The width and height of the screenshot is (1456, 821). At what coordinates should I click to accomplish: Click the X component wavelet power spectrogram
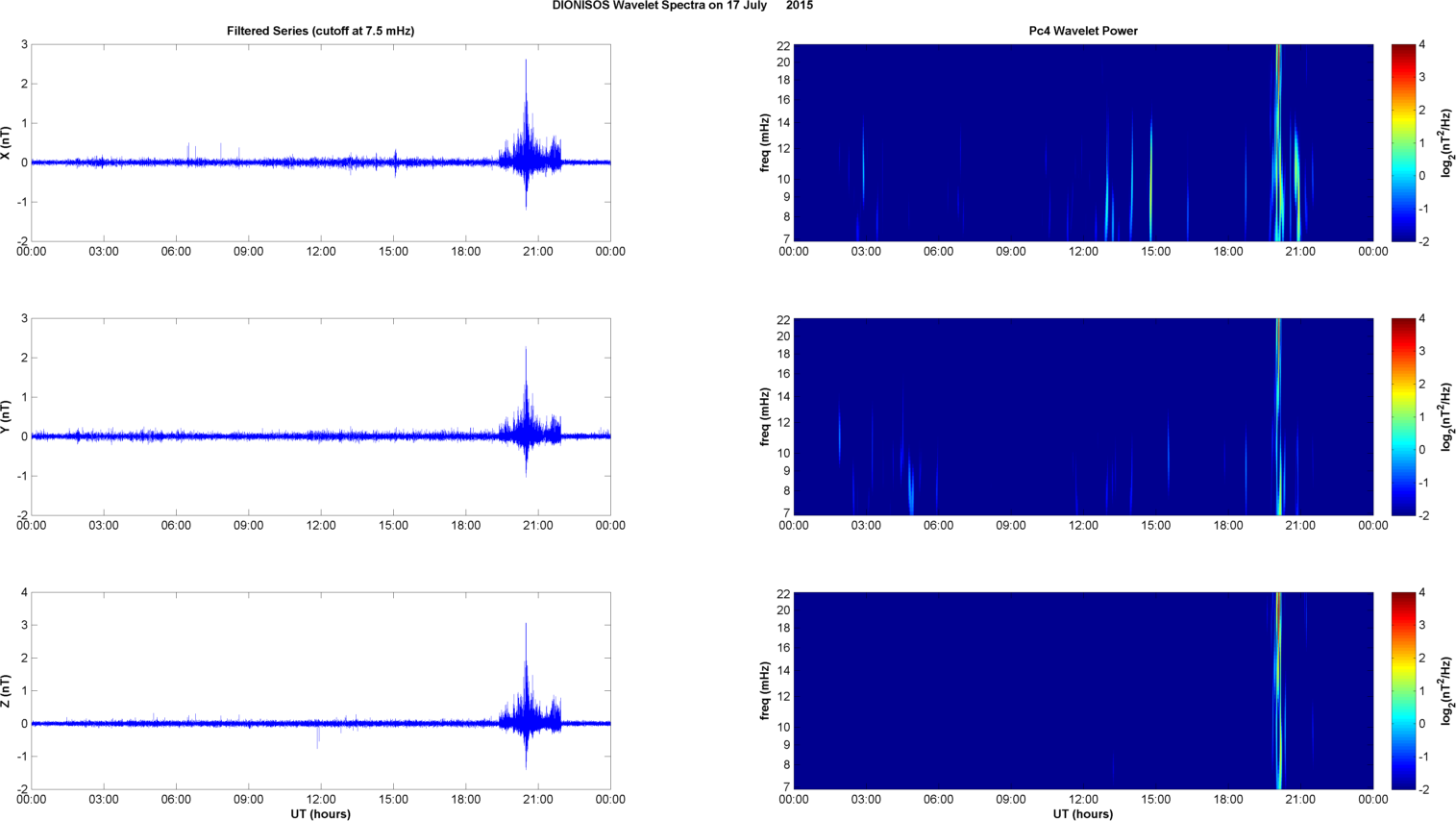pyautogui.click(x=1083, y=143)
